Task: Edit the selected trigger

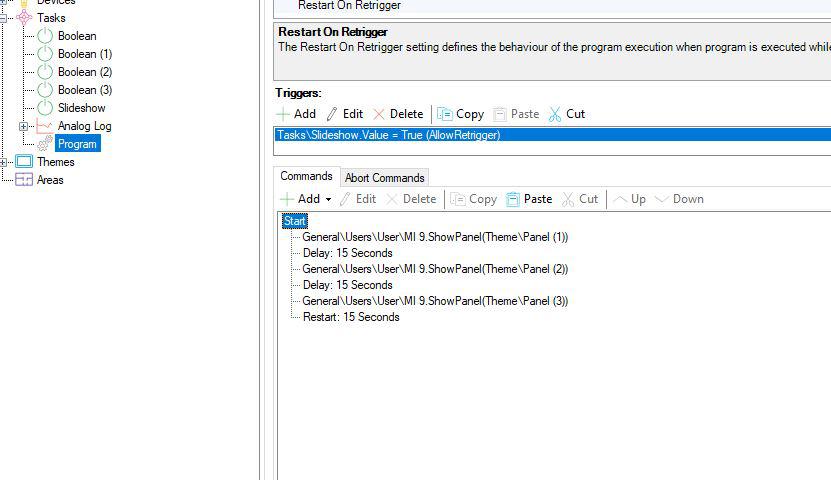Action: tap(344, 114)
